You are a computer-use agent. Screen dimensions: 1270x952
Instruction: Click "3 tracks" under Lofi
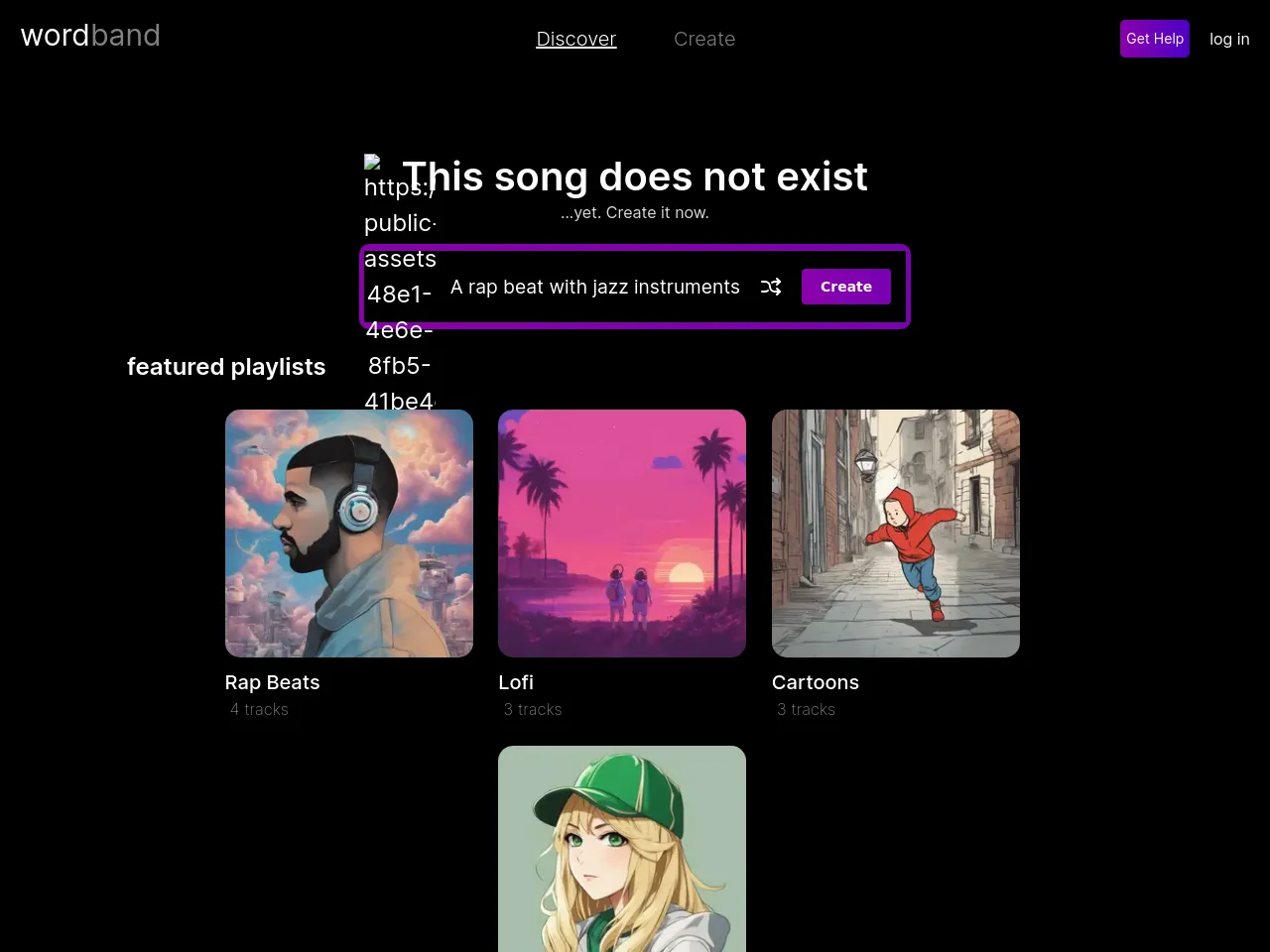(x=533, y=709)
